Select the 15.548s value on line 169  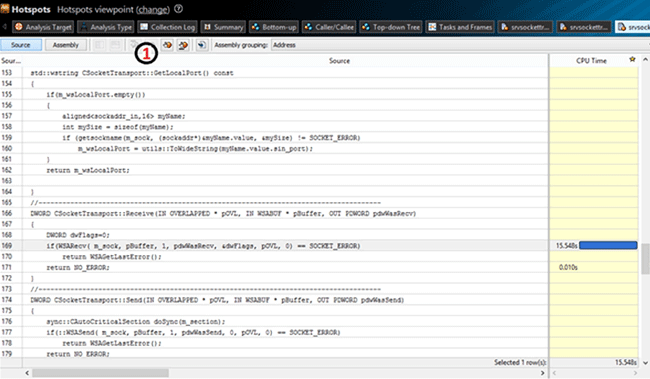pos(566,245)
